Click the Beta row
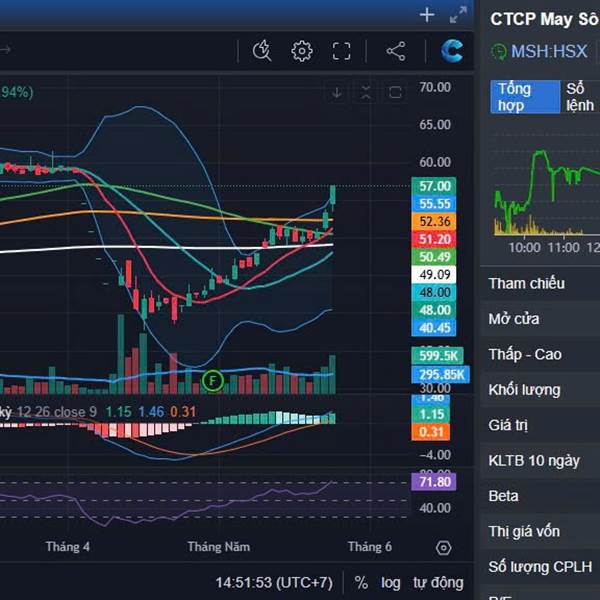The height and width of the screenshot is (600, 600). pos(540,496)
